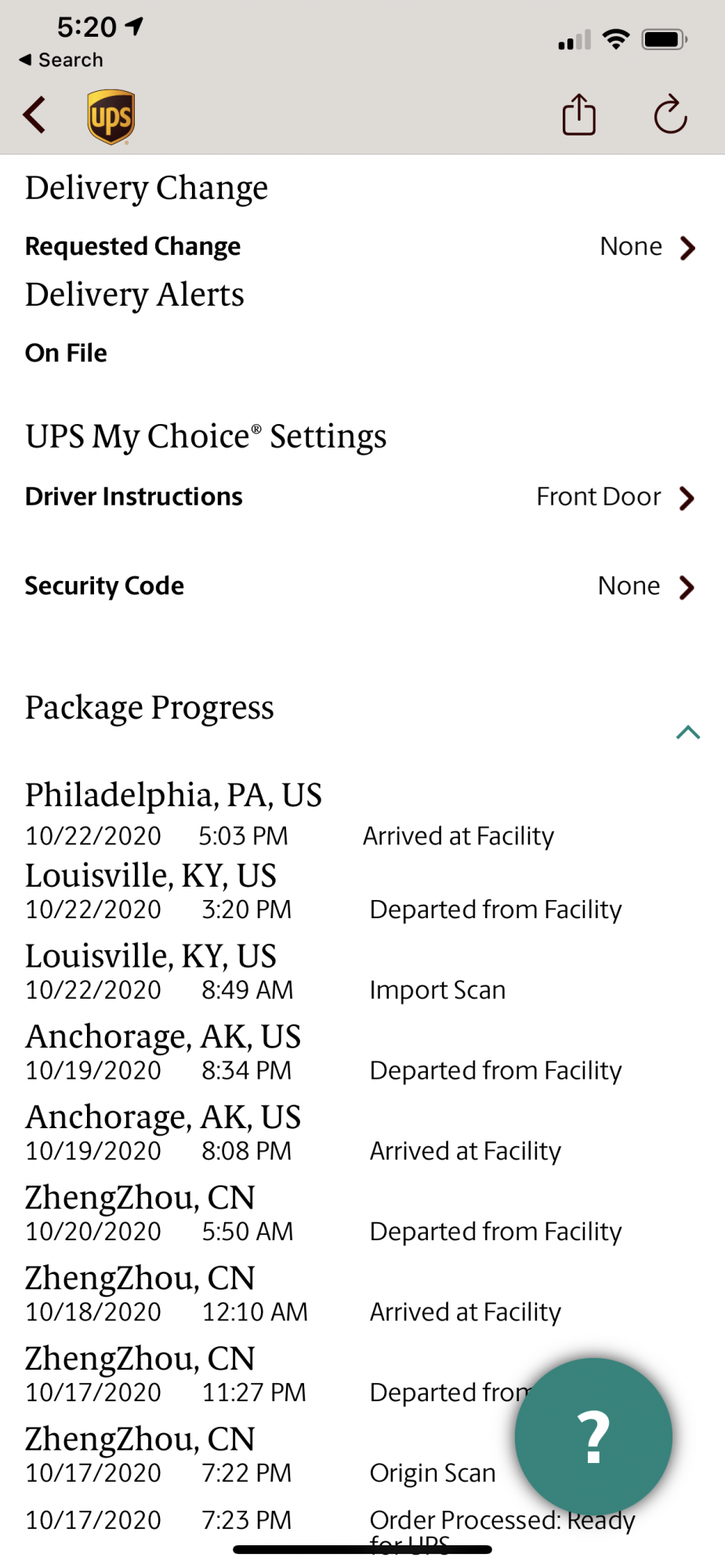Tap the Philadelphia Arrived at Facility entry

(x=290, y=815)
